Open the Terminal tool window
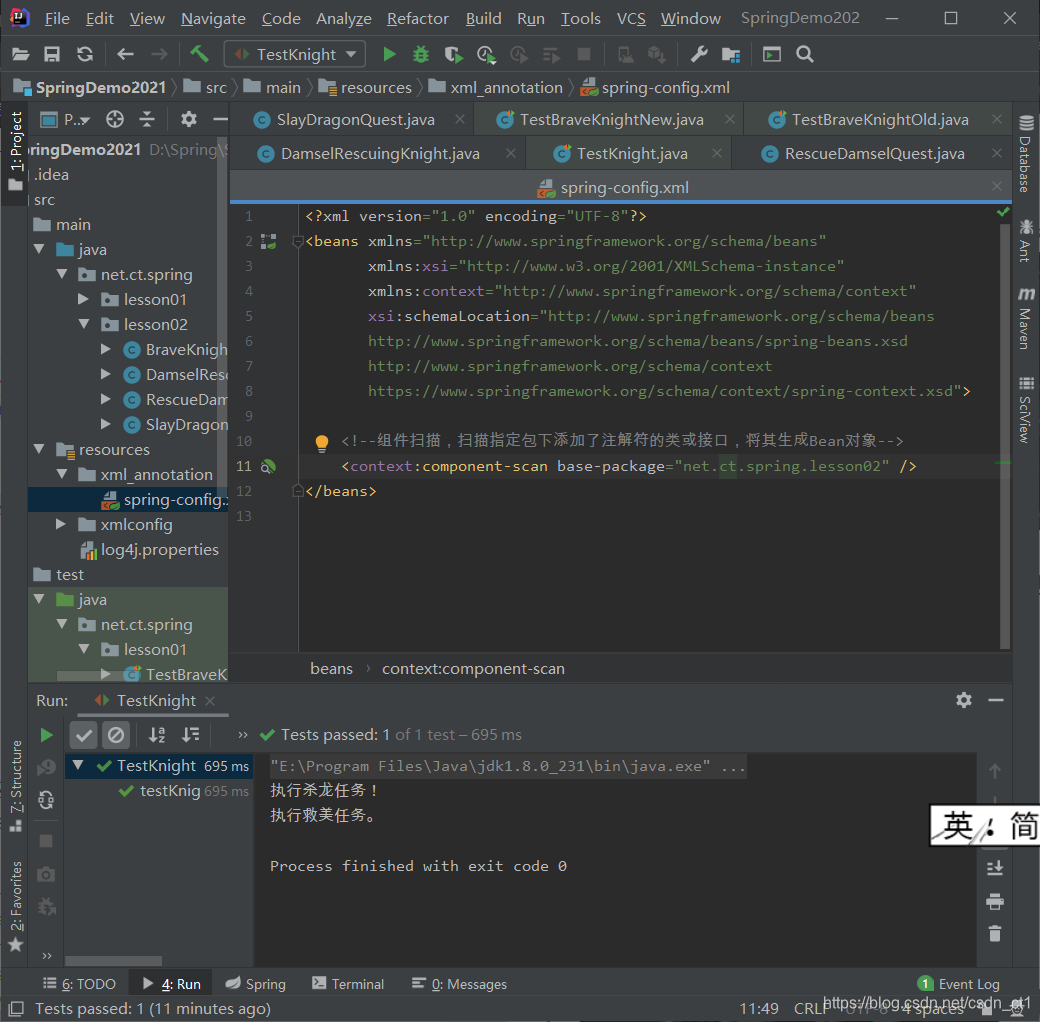Viewport: 1040px width, 1022px height. tap(349, 984)
